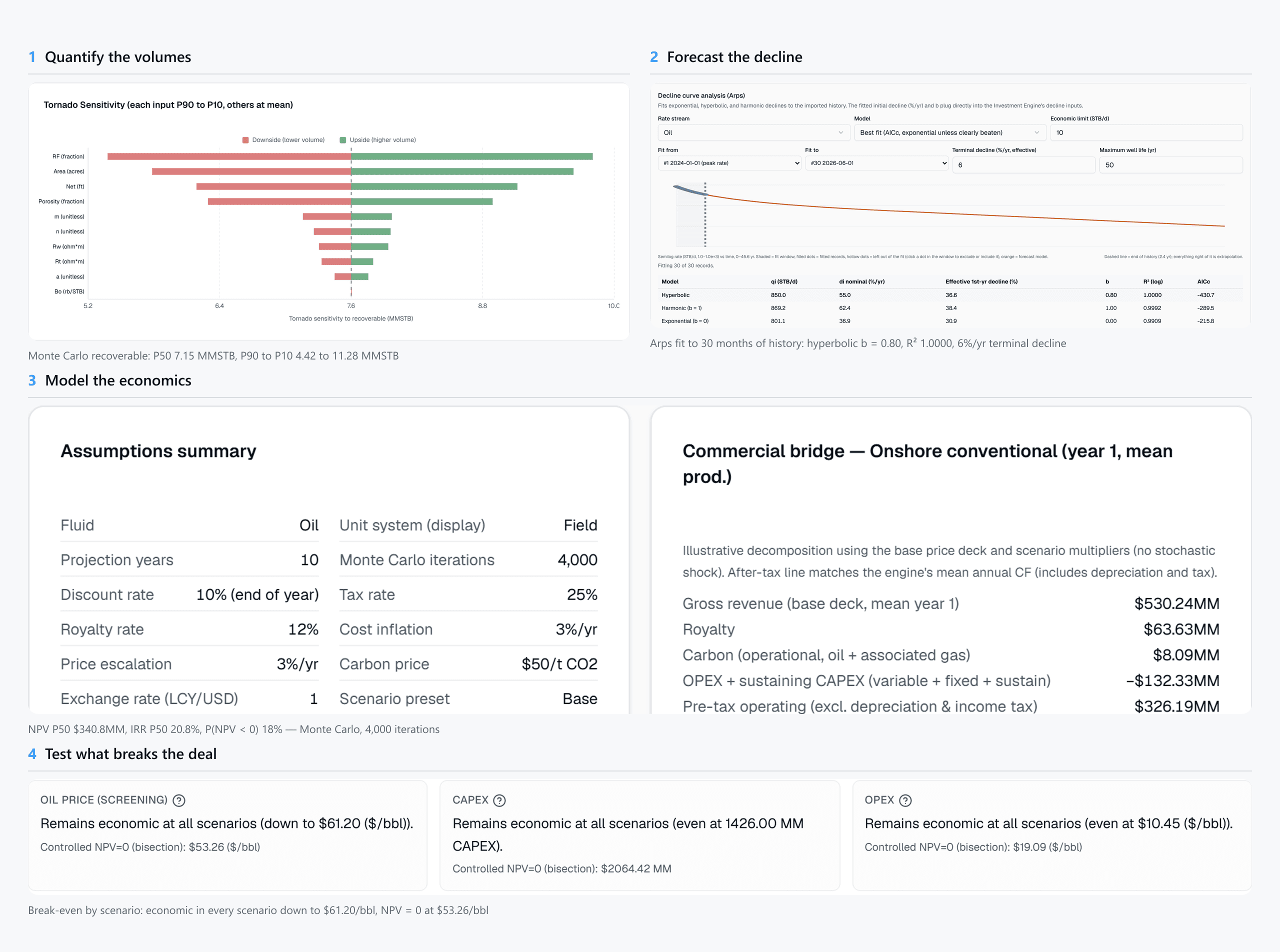The image size is (1280, 952).
Task: Click the Carbon price value $50/t CO2
Action: pyautogui.click(x=559, y=664)
